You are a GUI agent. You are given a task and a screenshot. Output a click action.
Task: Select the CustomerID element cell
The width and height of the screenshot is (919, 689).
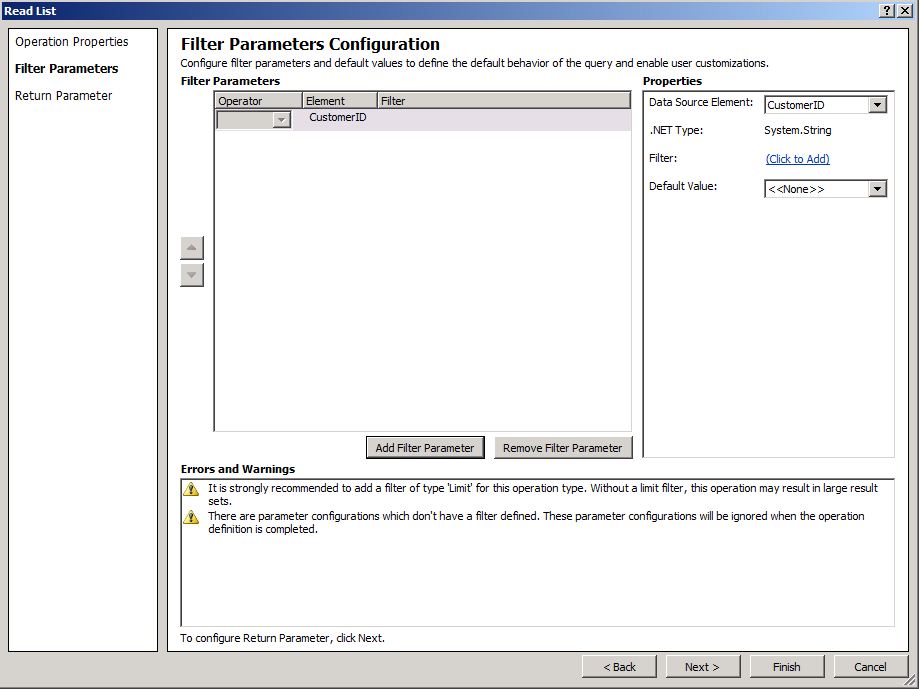pyautogui.click(x=338, y=117)
